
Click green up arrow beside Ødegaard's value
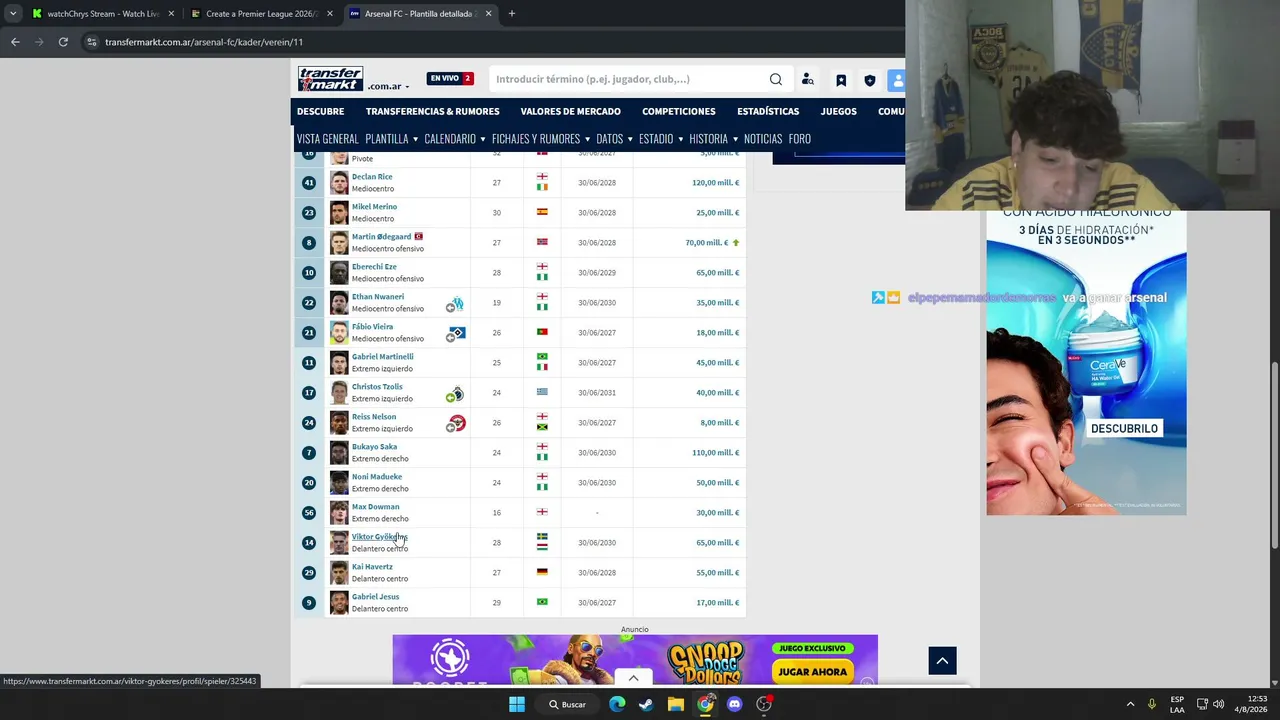point(736,242)
